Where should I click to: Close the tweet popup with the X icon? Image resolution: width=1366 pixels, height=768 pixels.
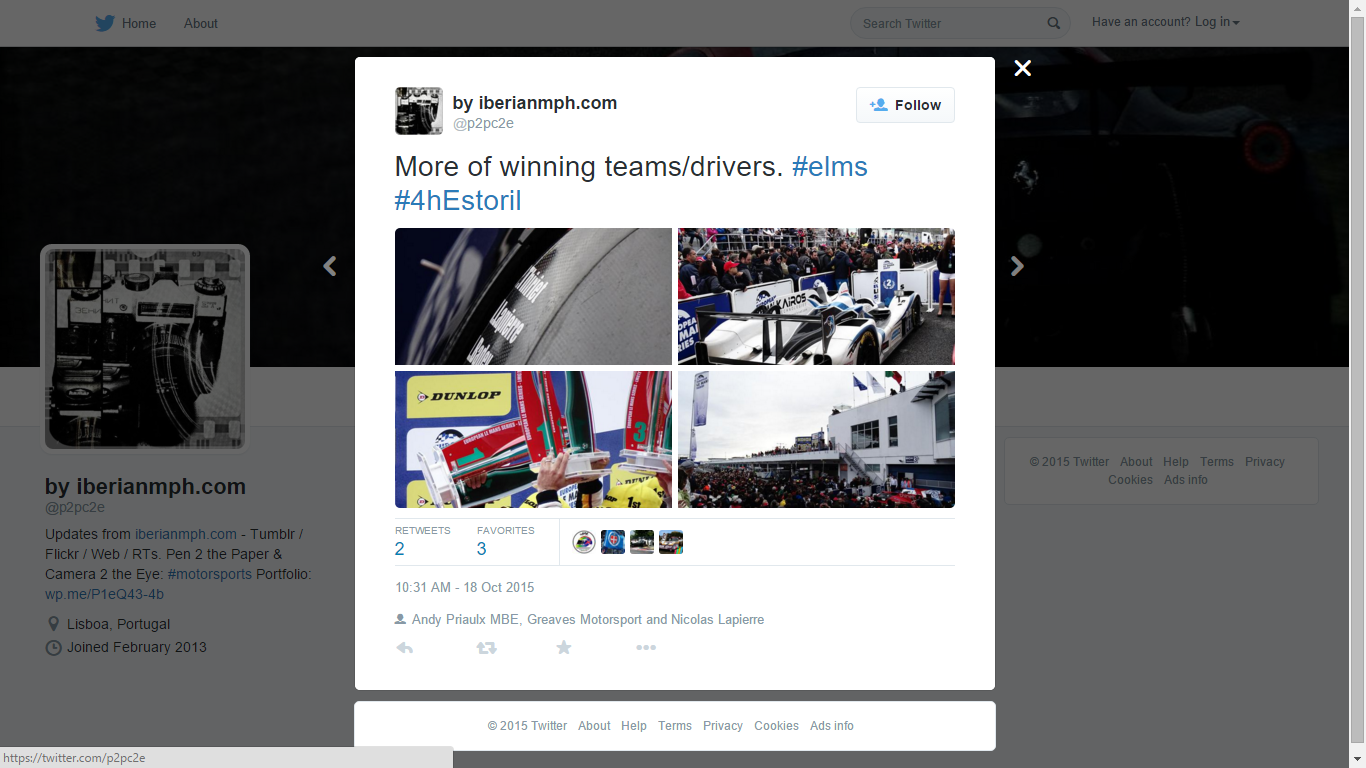pyautogui.click(x=1022, y=68)
